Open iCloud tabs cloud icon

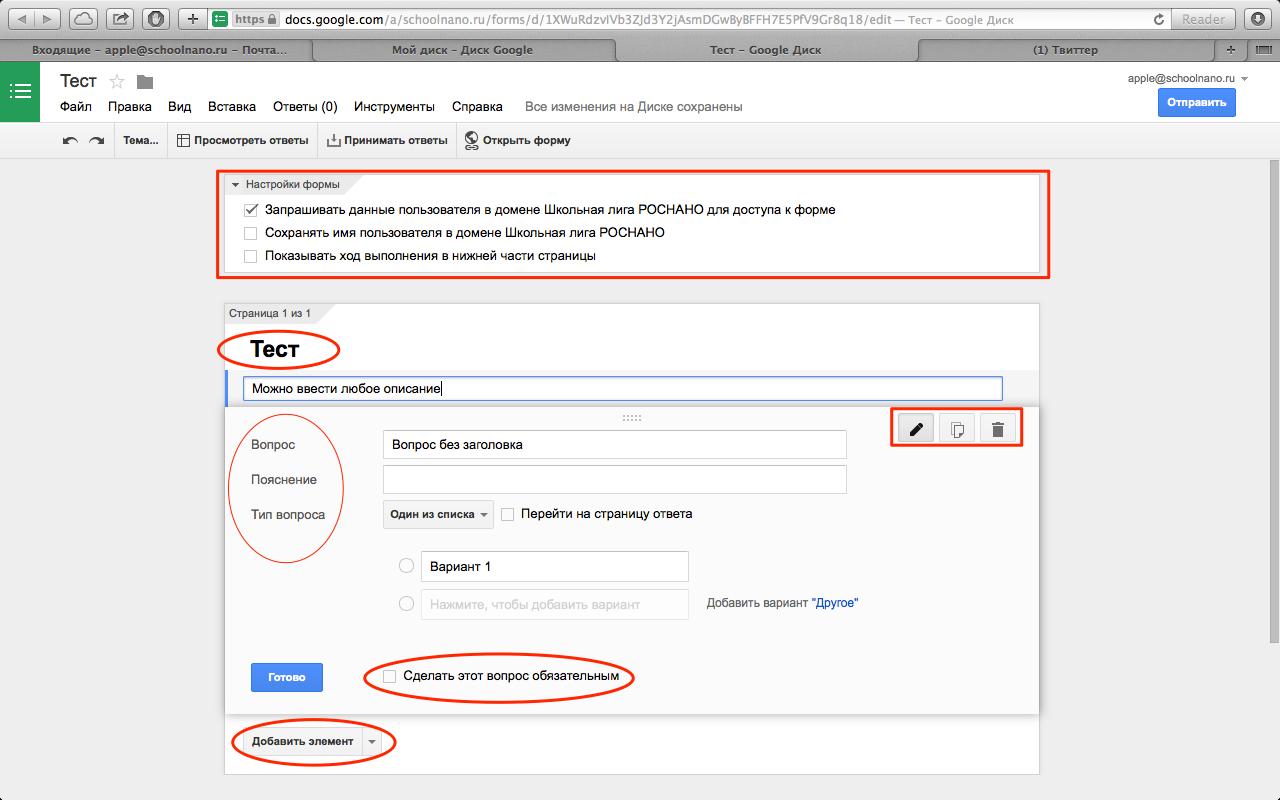(x=84, y=18)
